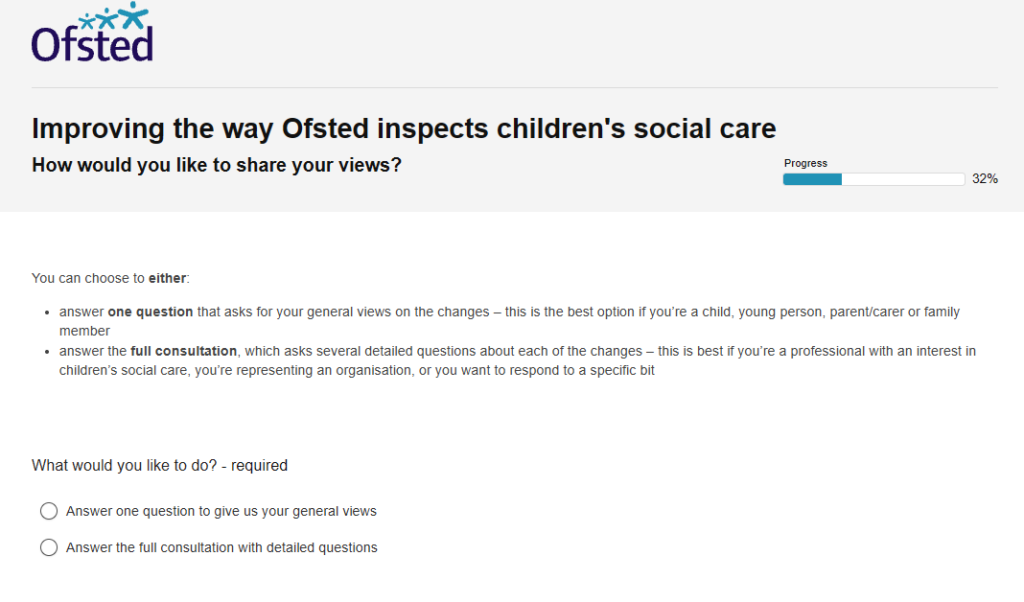Viewport: 1024px width, 602px height.
Task: Select the 'Answer one question' radio button
Action: click(x=49, y=511)
